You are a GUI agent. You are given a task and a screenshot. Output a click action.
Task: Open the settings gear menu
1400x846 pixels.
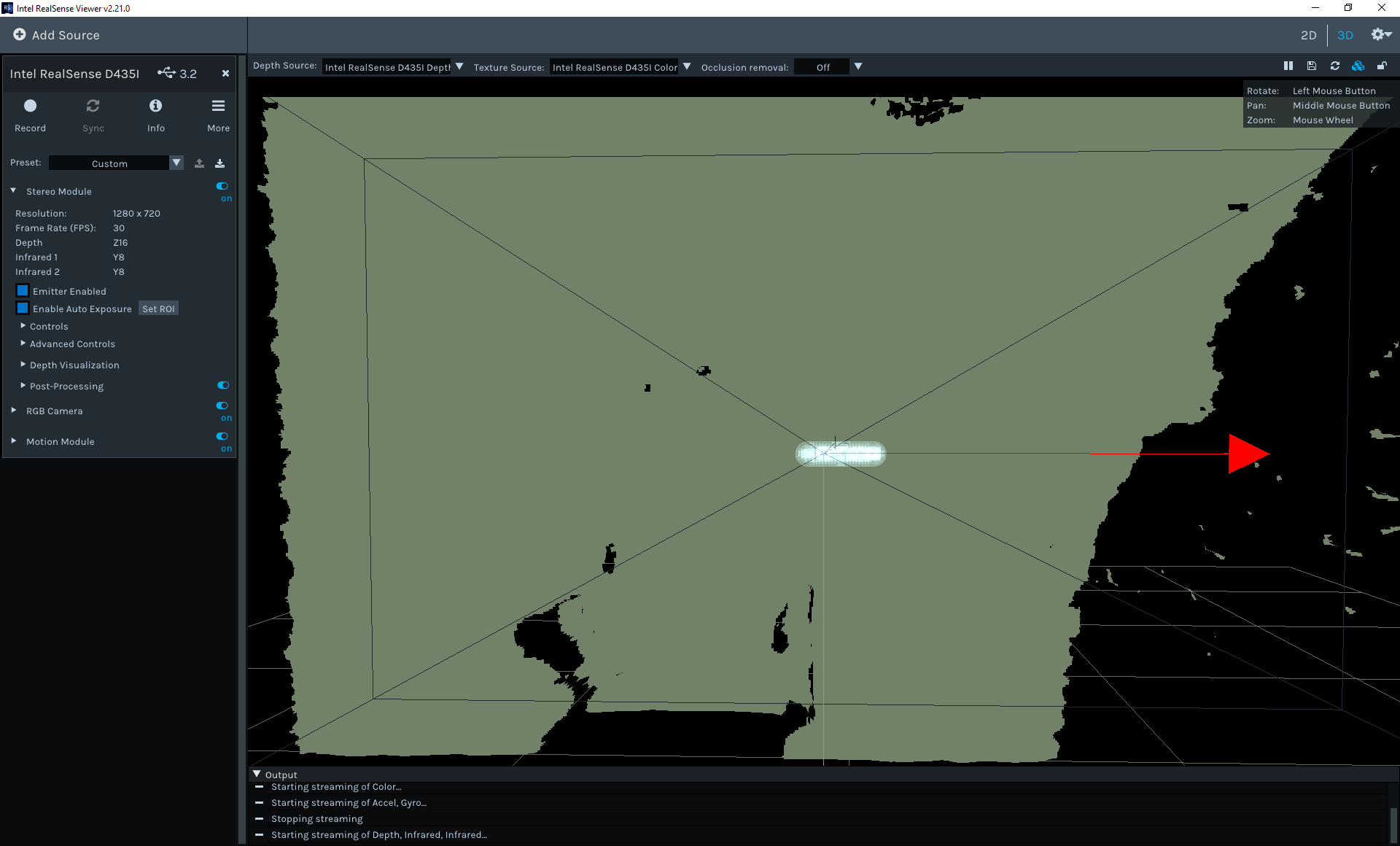(1381, 34)
